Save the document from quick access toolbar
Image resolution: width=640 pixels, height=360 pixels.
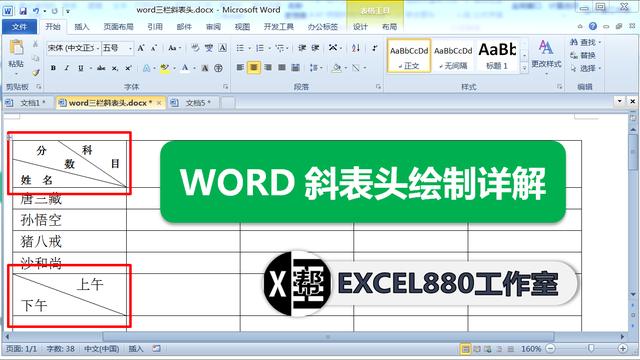(x=23, y=11)
